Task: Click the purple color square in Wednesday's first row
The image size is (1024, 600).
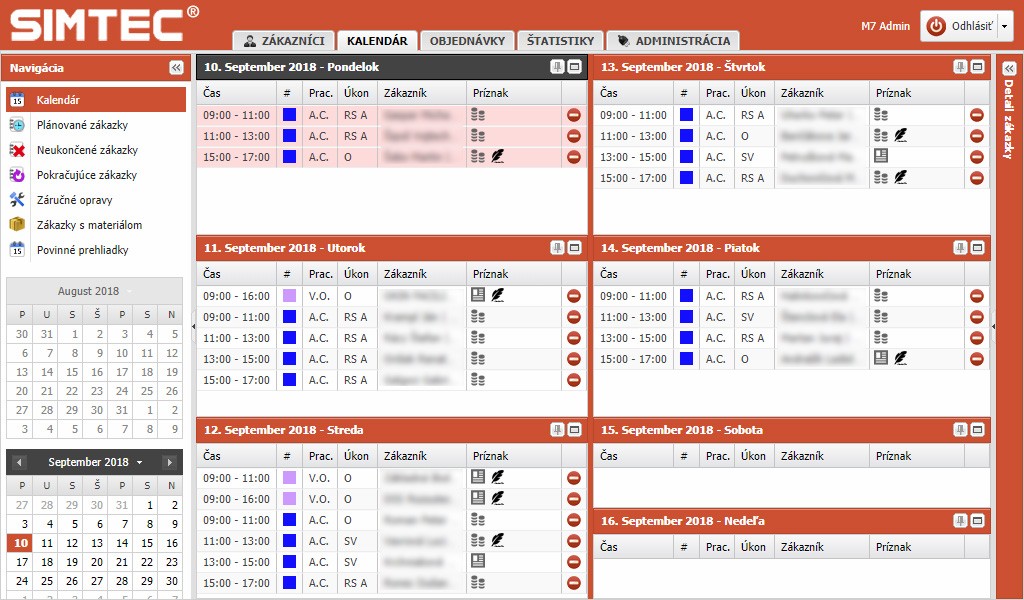Action: 290,478
